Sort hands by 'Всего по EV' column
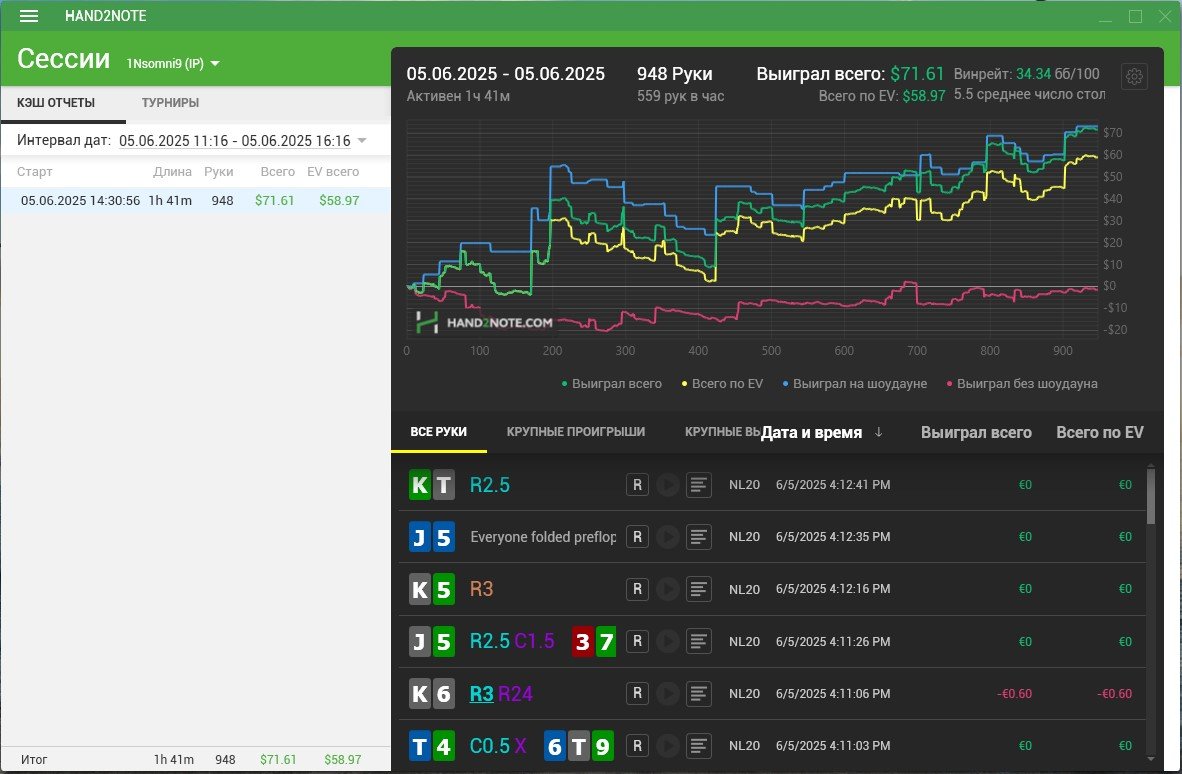This screenshot has width=1182, height=774. tap(1100, 433)
